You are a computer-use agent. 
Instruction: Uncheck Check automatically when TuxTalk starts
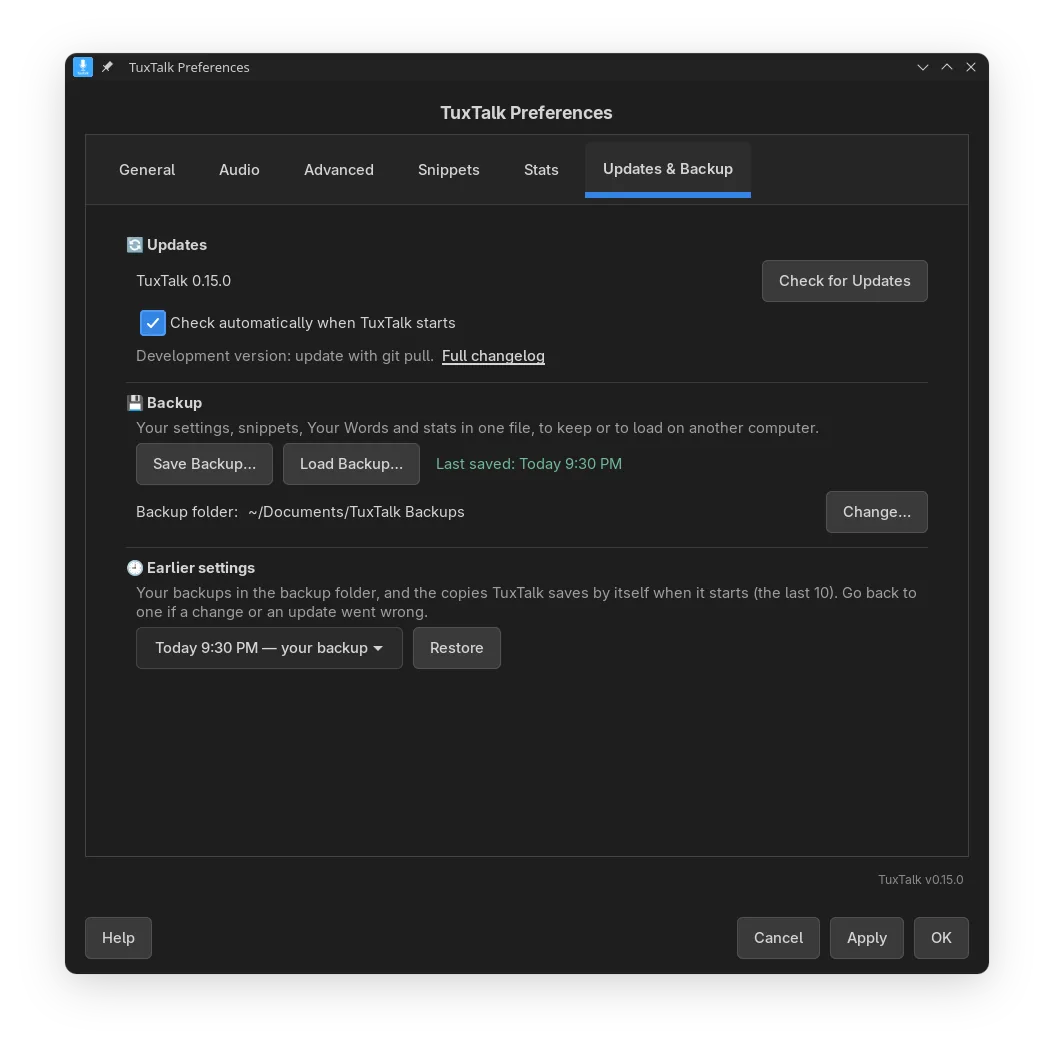(153, 323)
